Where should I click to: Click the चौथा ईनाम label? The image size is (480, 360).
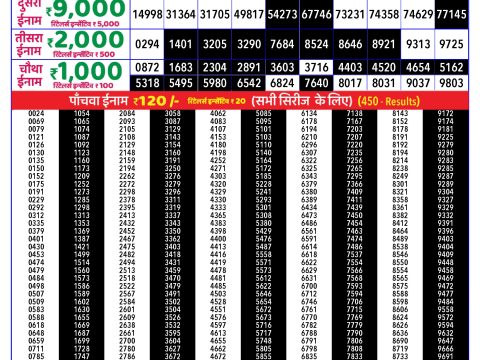(x=30, y=75)
